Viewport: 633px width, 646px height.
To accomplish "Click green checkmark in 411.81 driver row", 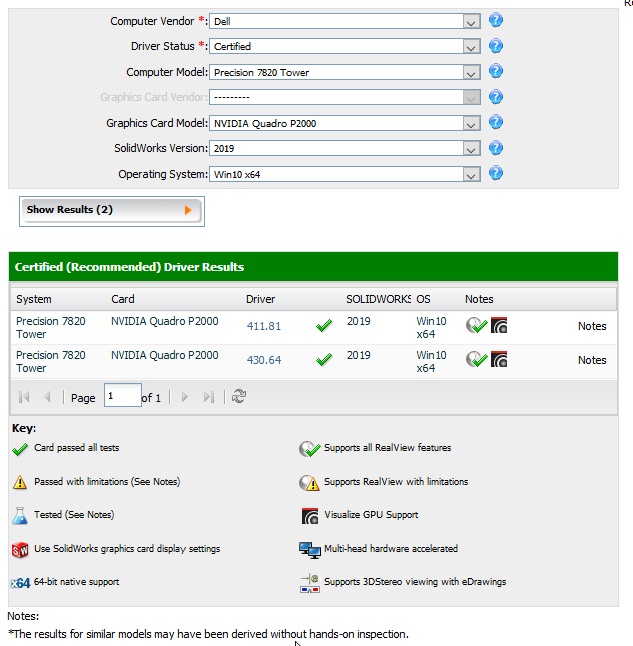I will click(x=324, y=325).
